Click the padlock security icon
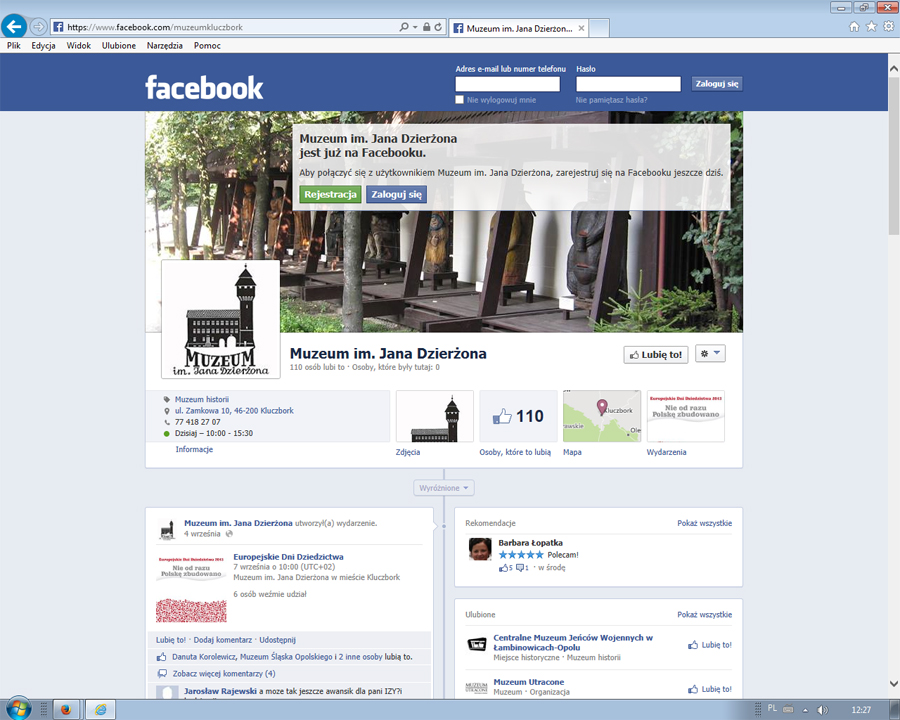The width and height of the screenshot is (900, 720). pos(426,27)
